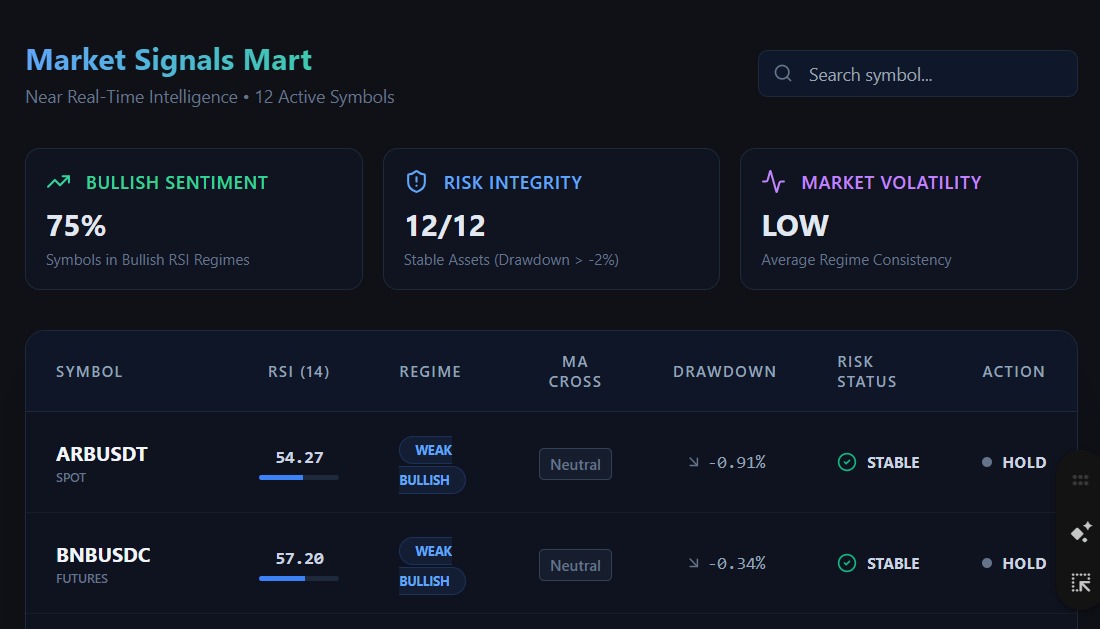Focus the Search symbol input field
1100x629 pixels.
pyautogui.click(x=918, y=74)
